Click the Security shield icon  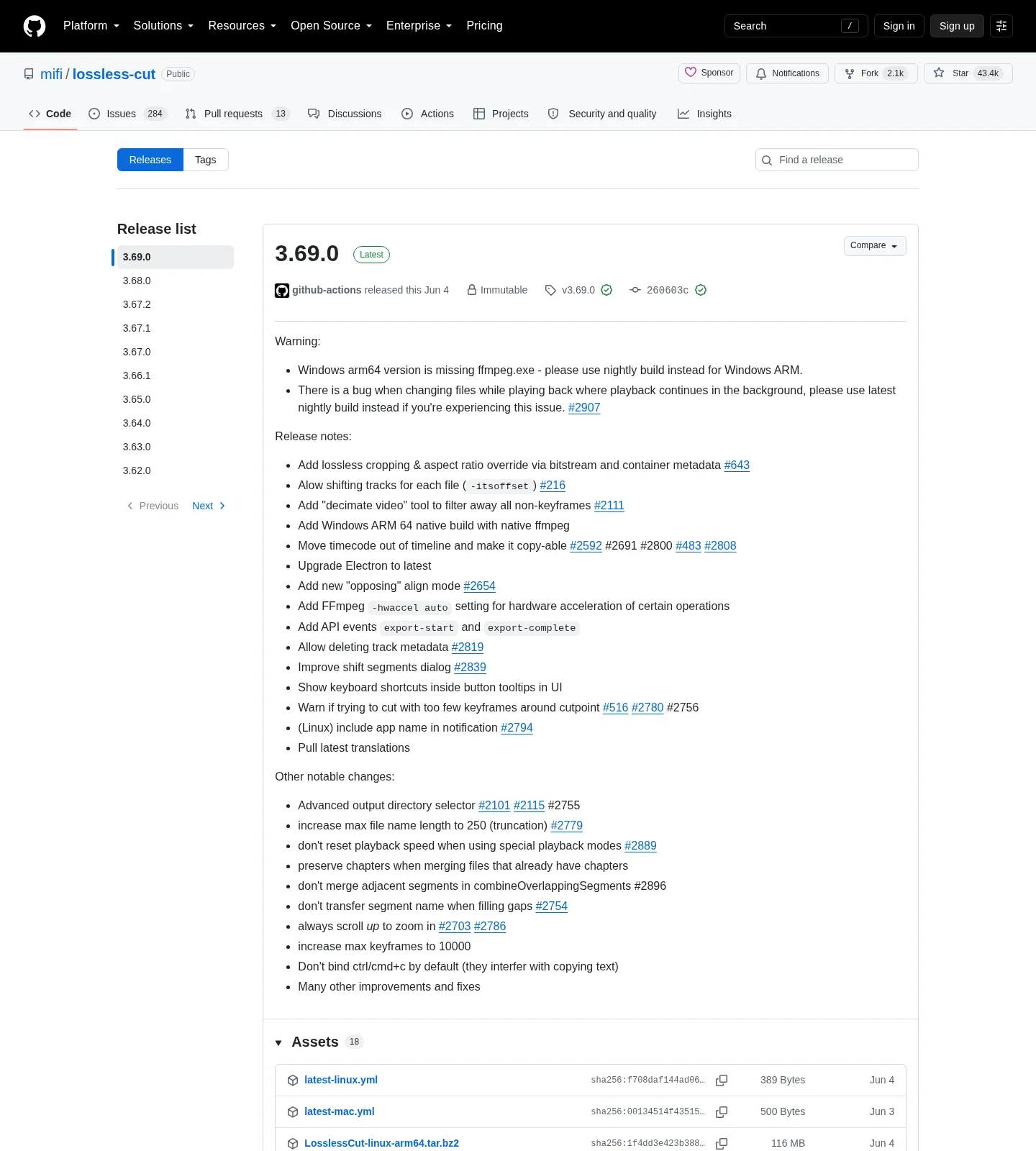click(x=553, y=114)
